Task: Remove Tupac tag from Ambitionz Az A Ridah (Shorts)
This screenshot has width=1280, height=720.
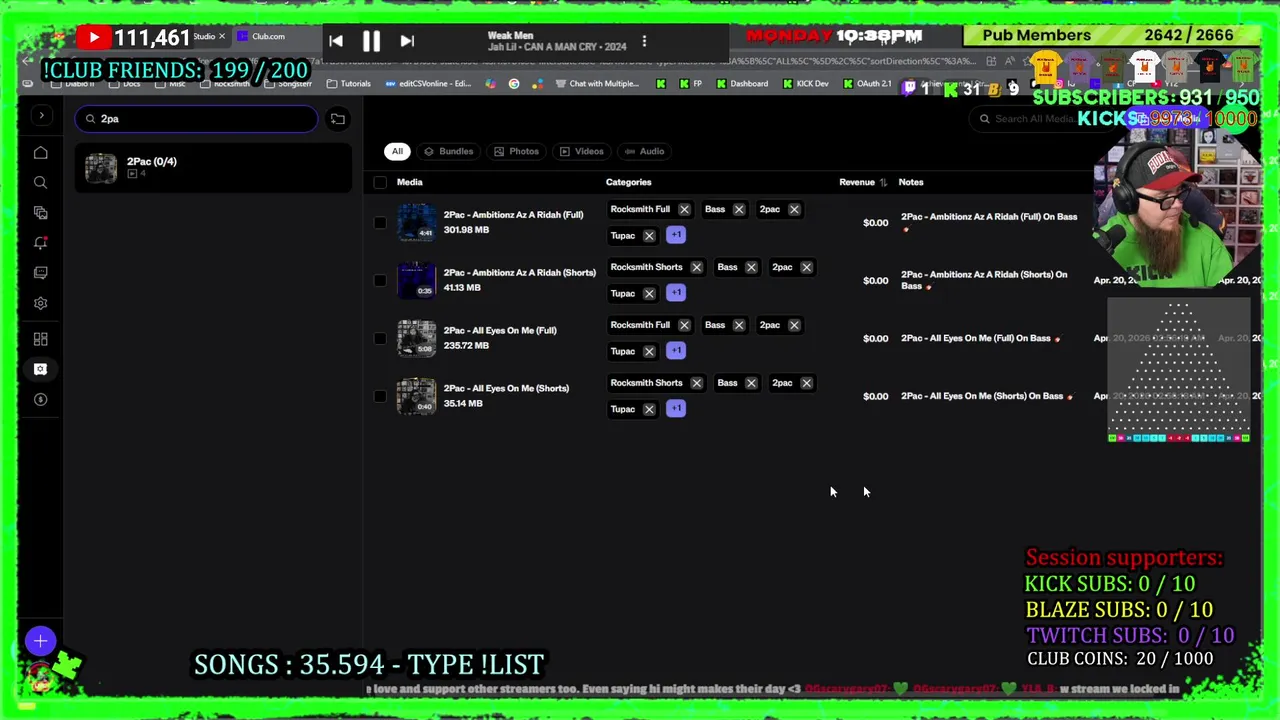Action: (x=649, y=294)
